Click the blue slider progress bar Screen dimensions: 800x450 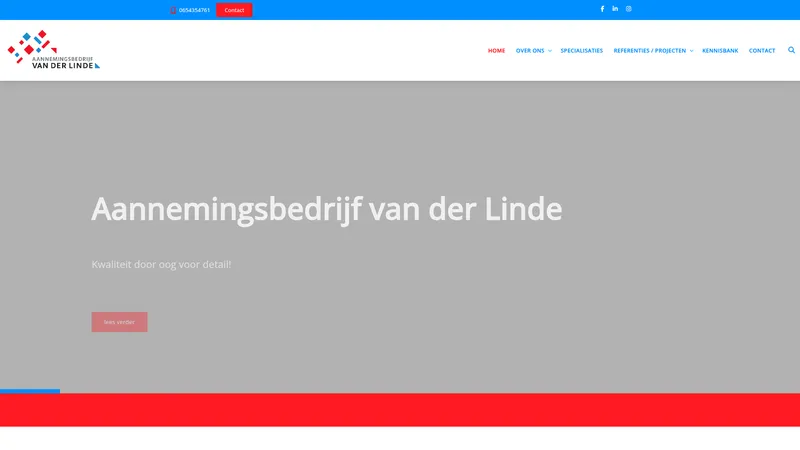30,391
